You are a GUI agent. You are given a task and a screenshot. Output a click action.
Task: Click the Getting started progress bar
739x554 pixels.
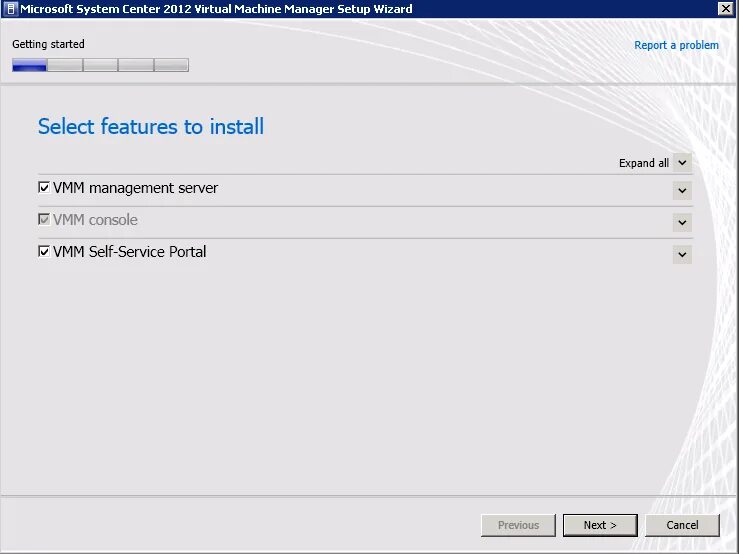pyautogui.click(x=100, y=65)
